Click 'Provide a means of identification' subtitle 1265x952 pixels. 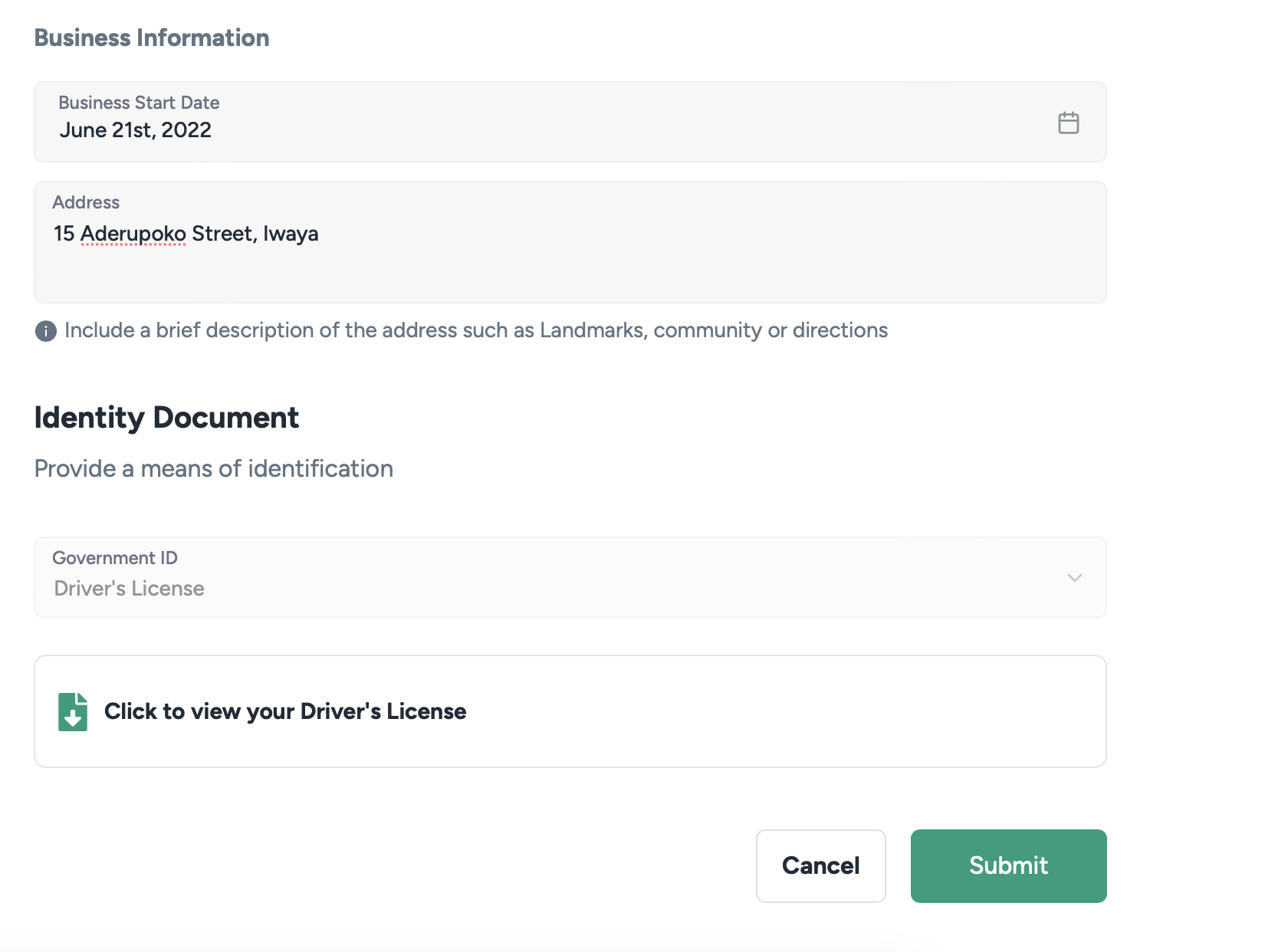214,468
